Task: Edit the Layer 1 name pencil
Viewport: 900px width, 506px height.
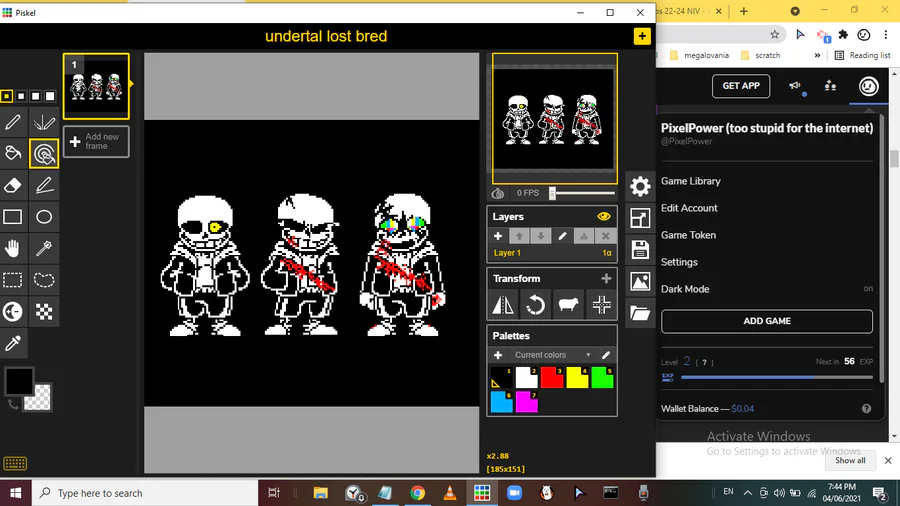Action: coord(562,236)
